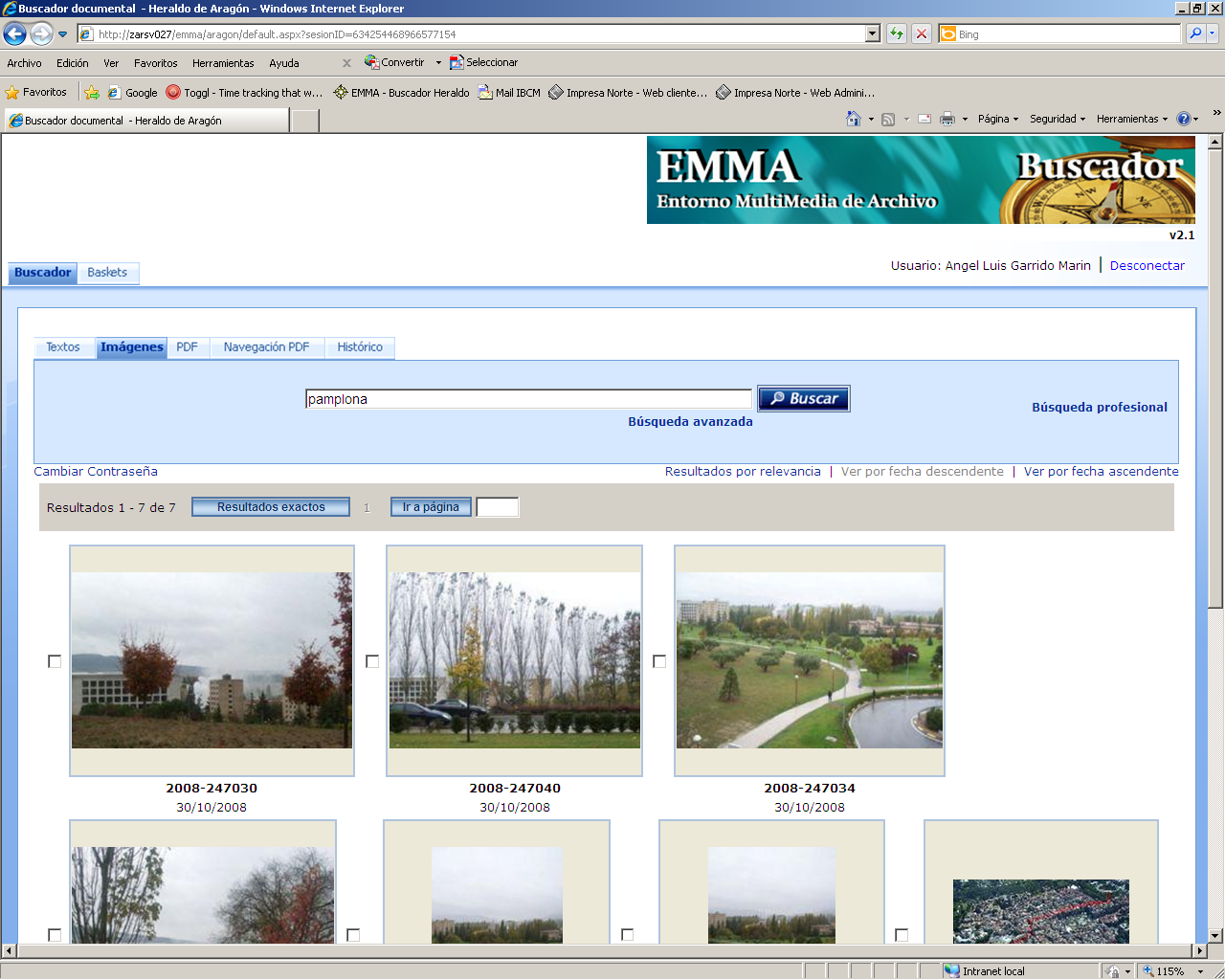Screen dimensions: 1225x980
Task: Go back with the browser Back arrow
Action: tap(15, 34)
